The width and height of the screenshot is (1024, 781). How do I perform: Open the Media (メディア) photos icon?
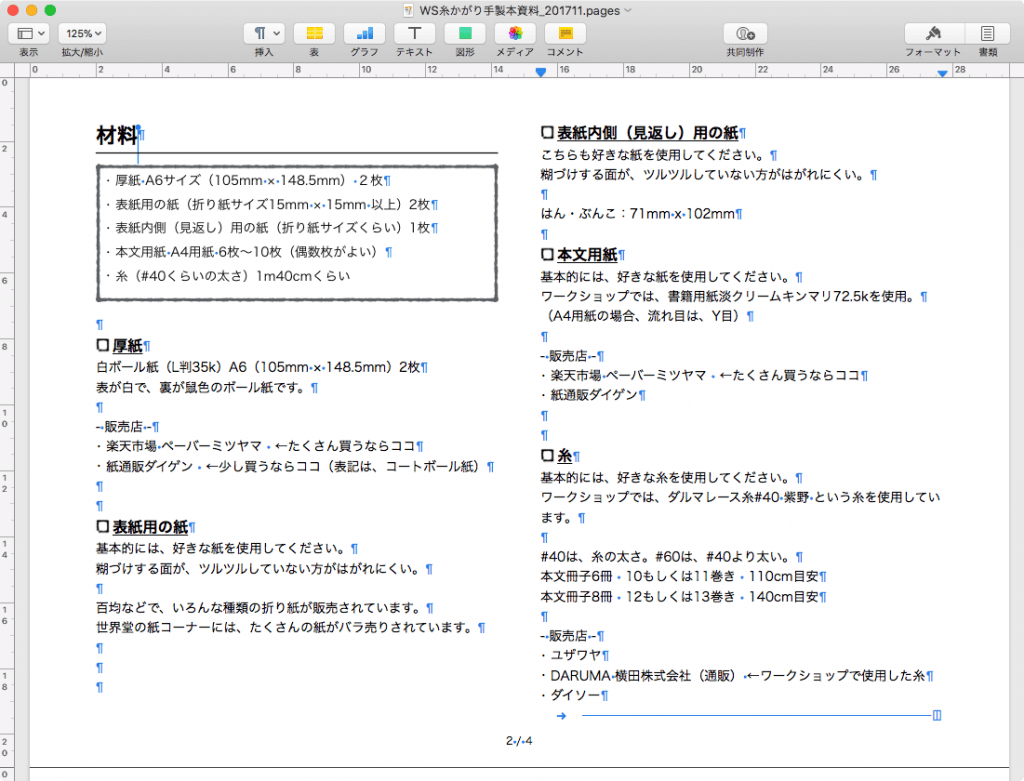pos(515,33)
